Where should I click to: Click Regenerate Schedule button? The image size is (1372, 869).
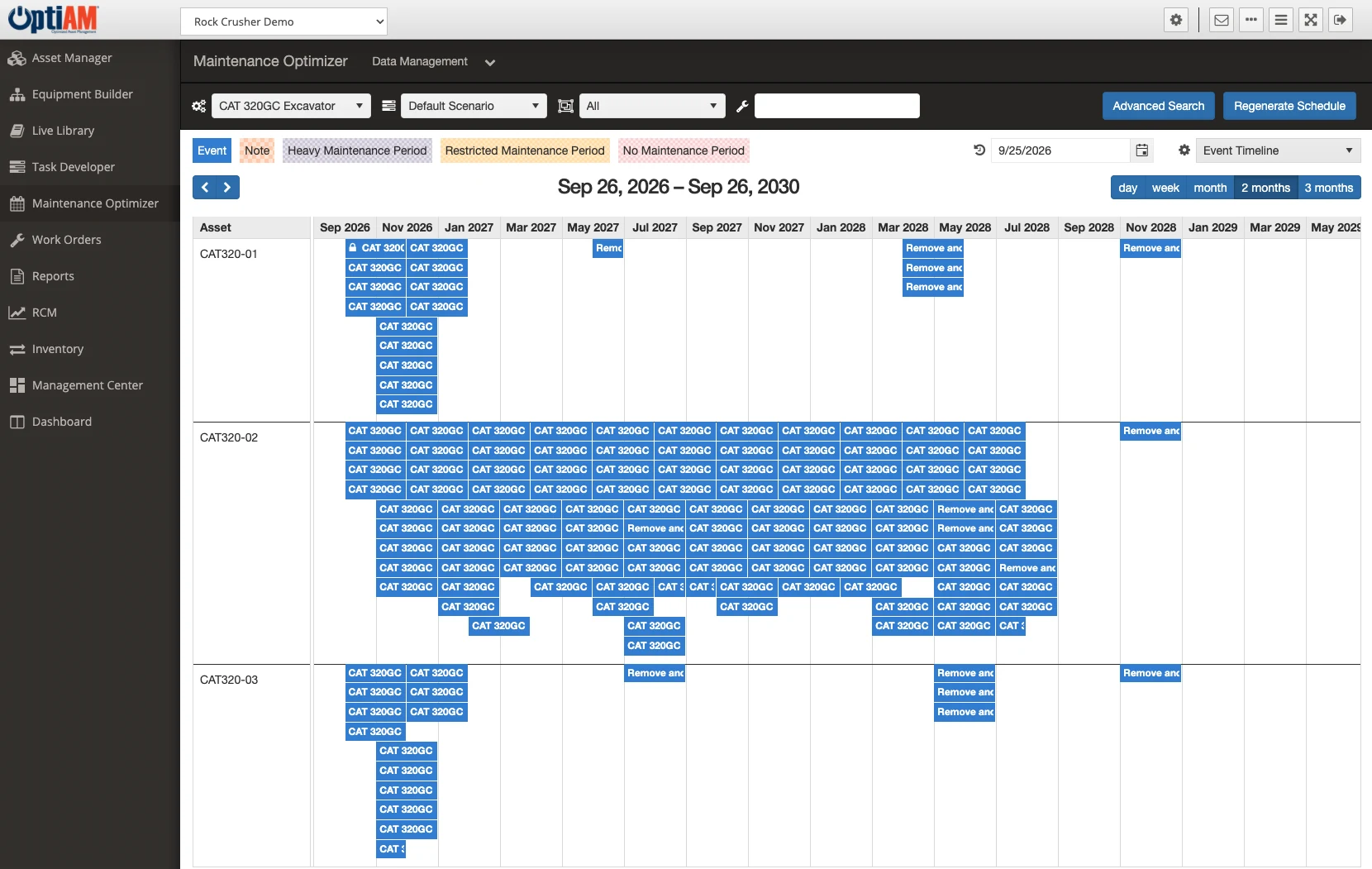[1289, 106]
